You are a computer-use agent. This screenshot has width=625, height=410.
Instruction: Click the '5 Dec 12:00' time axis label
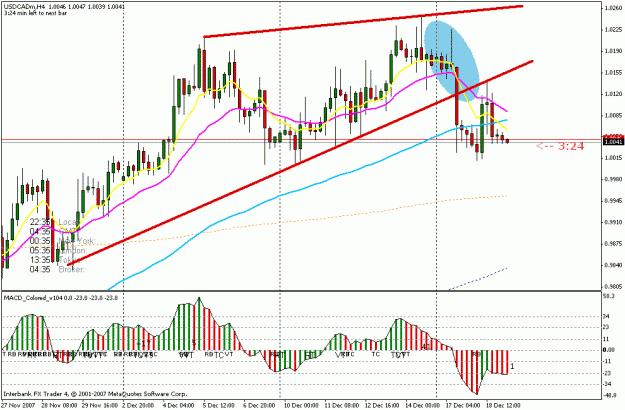tap(219, 405)
